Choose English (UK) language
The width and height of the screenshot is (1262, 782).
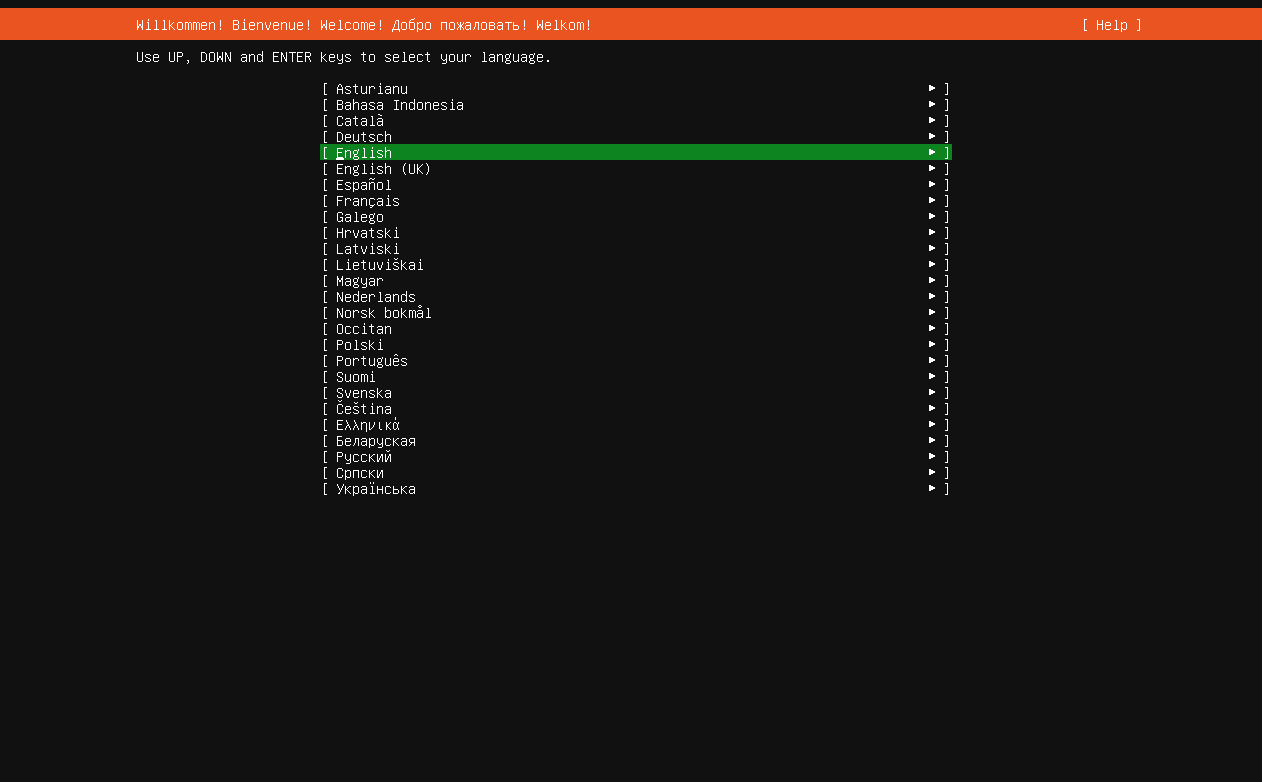pos(636,169)
